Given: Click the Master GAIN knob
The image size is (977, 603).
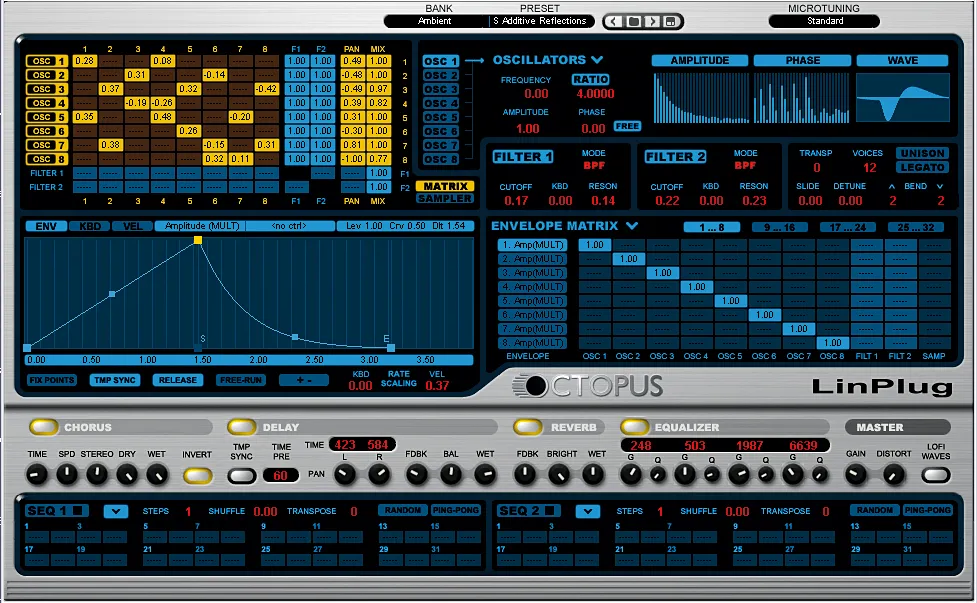Looking at the screenshot, I should pos(855,475).
